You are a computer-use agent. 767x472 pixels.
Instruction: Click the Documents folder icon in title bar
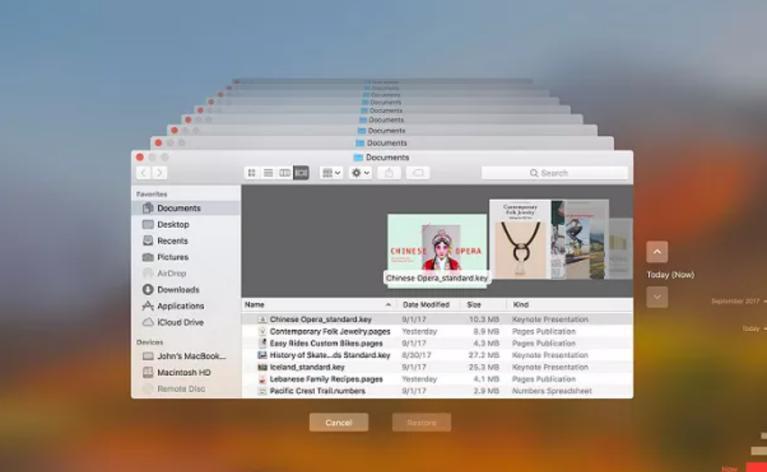359,157
